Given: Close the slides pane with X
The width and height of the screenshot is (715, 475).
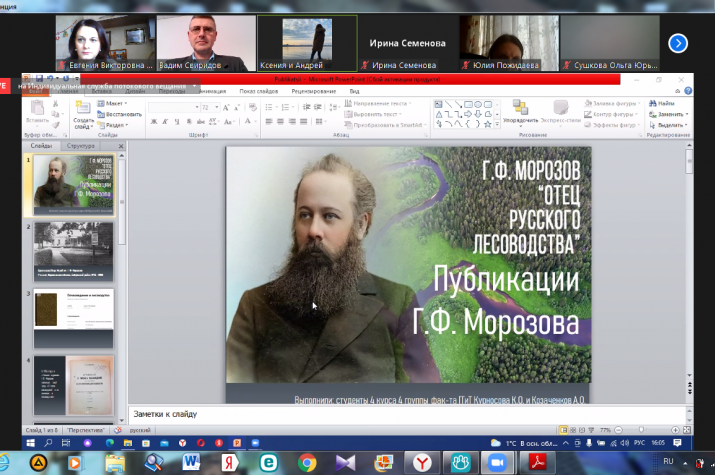Looking at the screenshot, I should (121, 146).
